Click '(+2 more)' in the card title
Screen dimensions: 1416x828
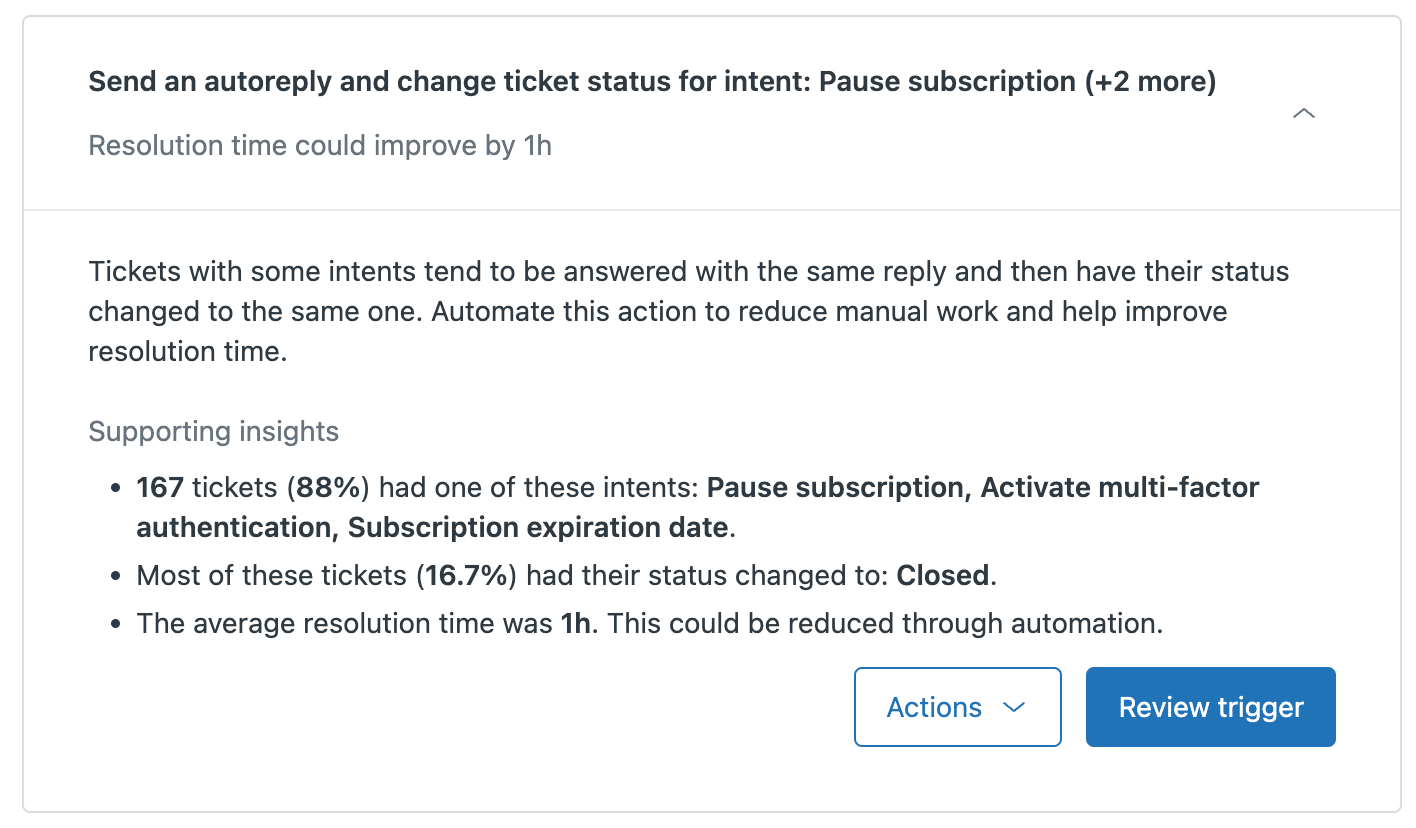(x=1151, y=82)
